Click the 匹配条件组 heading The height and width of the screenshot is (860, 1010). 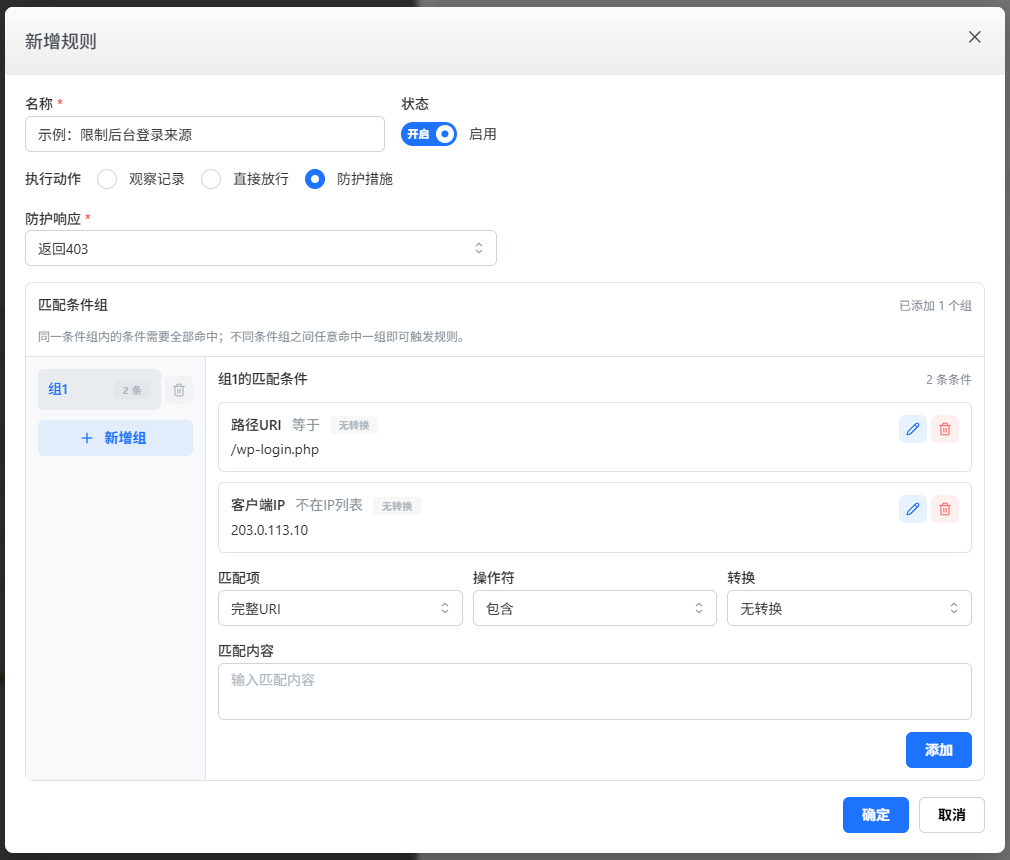pyautogui.click(x=73, y=305)
